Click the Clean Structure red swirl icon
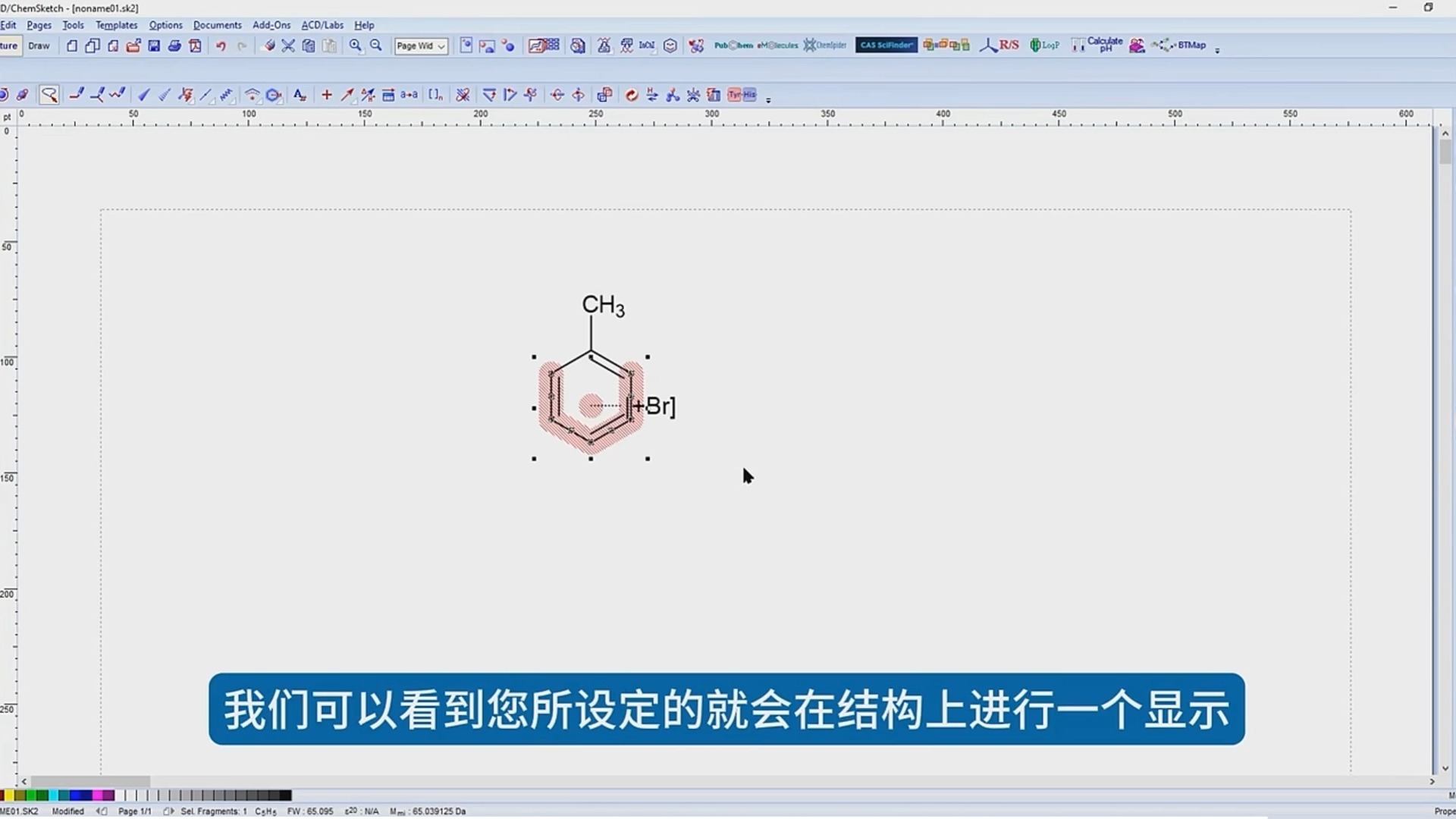The height and width of the screenshot is (819, 1456). [x=631, y=95]
